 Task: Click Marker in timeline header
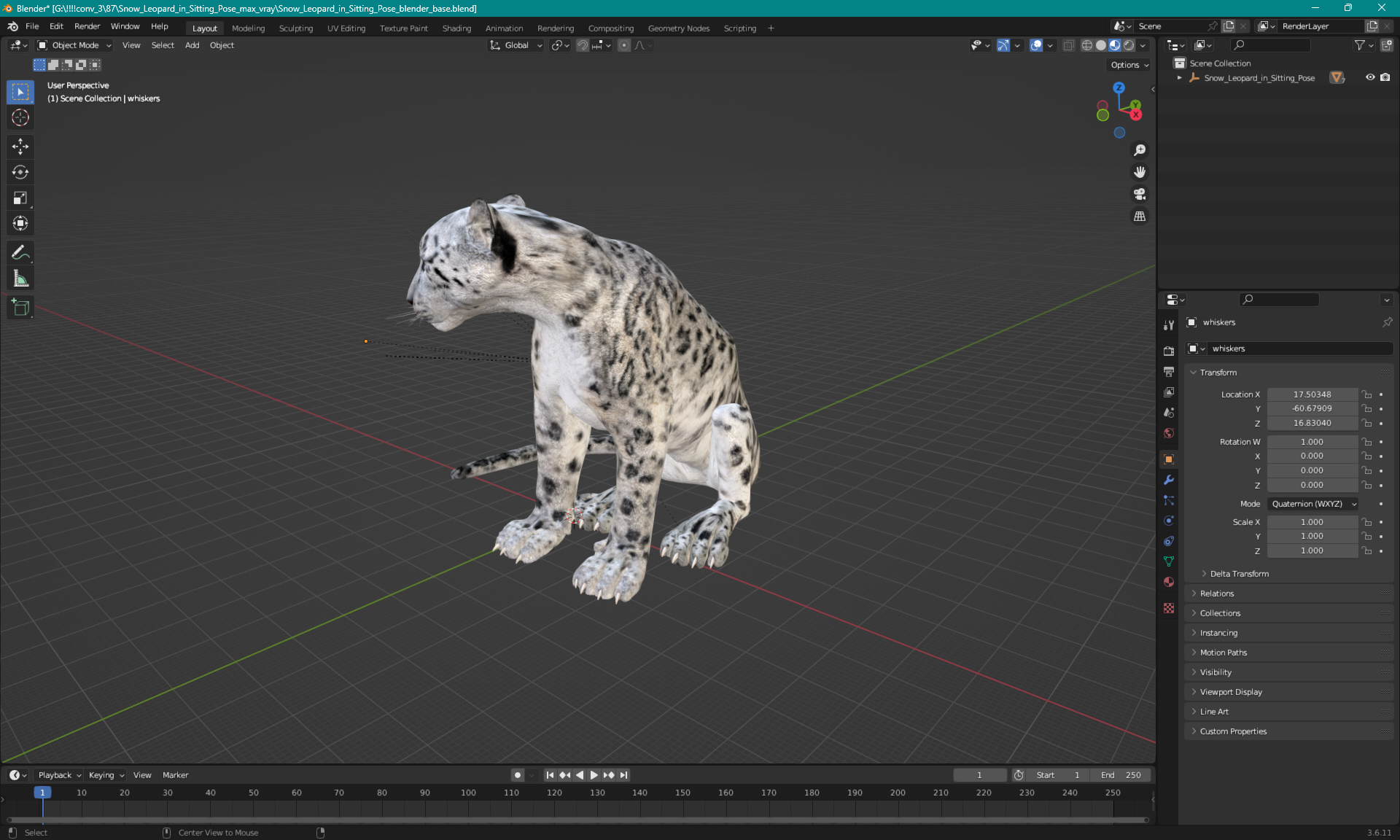175,775
